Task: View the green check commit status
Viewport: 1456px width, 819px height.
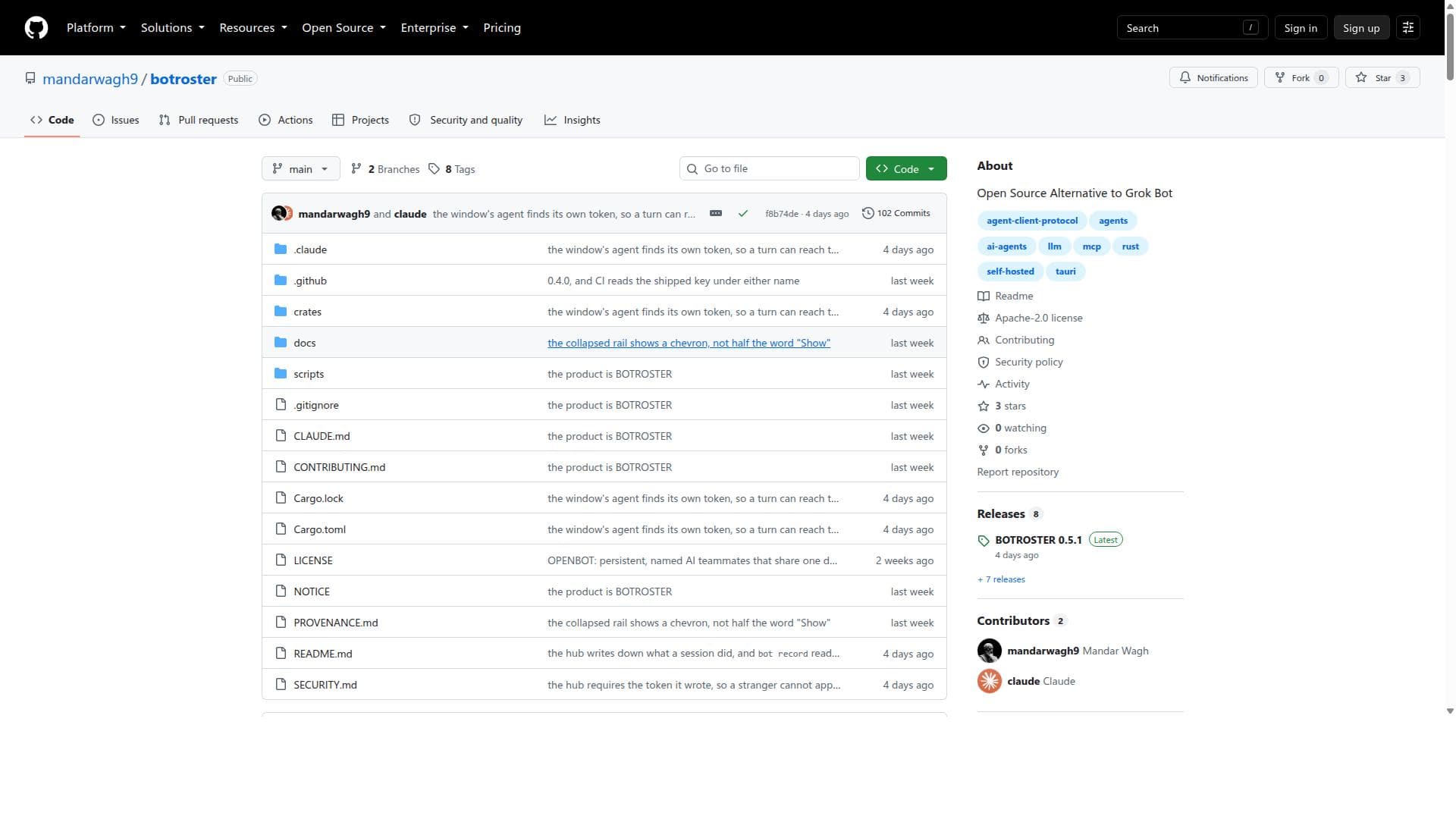Action: click(x=743, y=214)
